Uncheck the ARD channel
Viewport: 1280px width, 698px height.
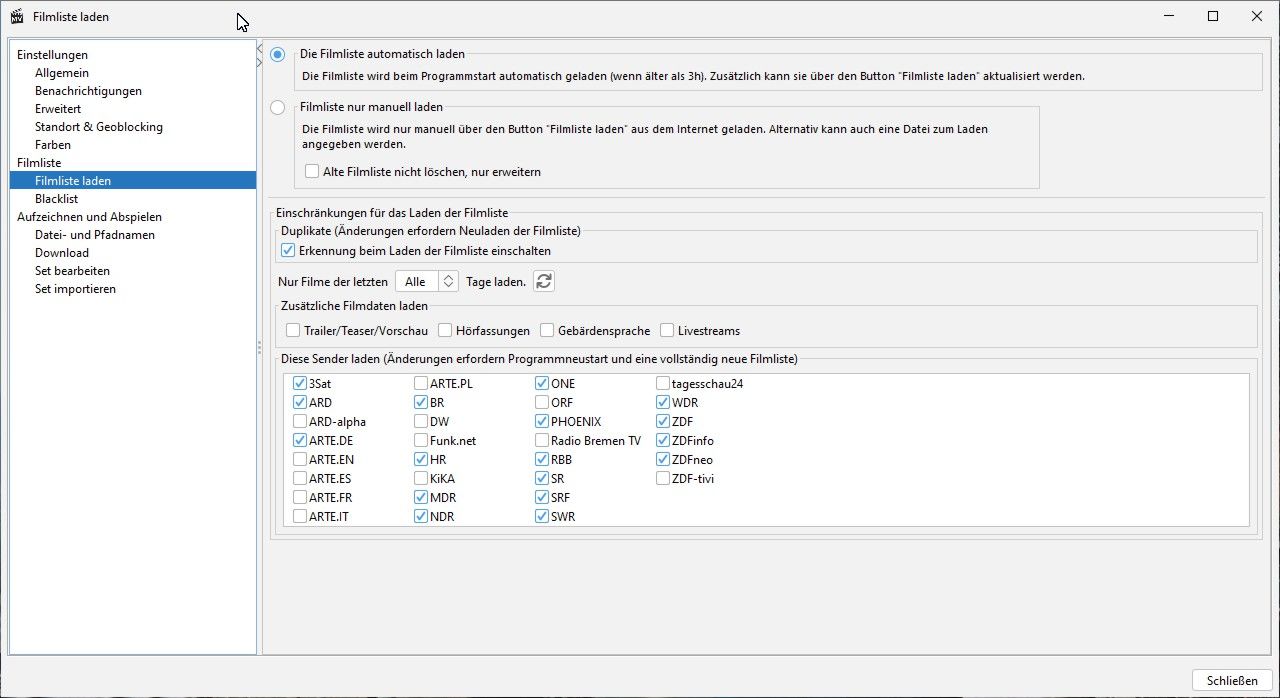click(300, 402)
